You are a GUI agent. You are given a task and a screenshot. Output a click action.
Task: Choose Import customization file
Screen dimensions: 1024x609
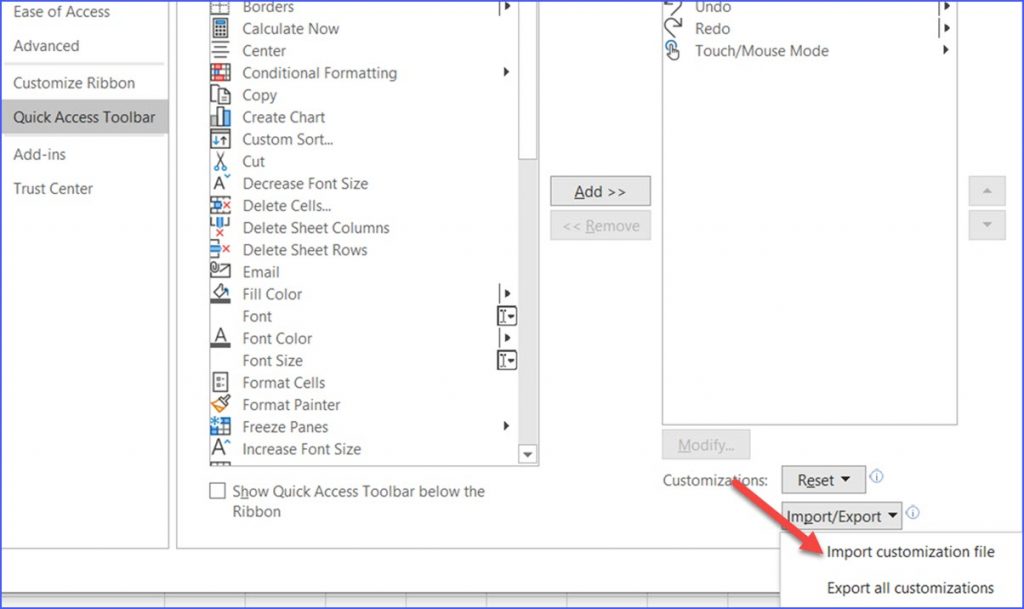click(x=910, y=551)
